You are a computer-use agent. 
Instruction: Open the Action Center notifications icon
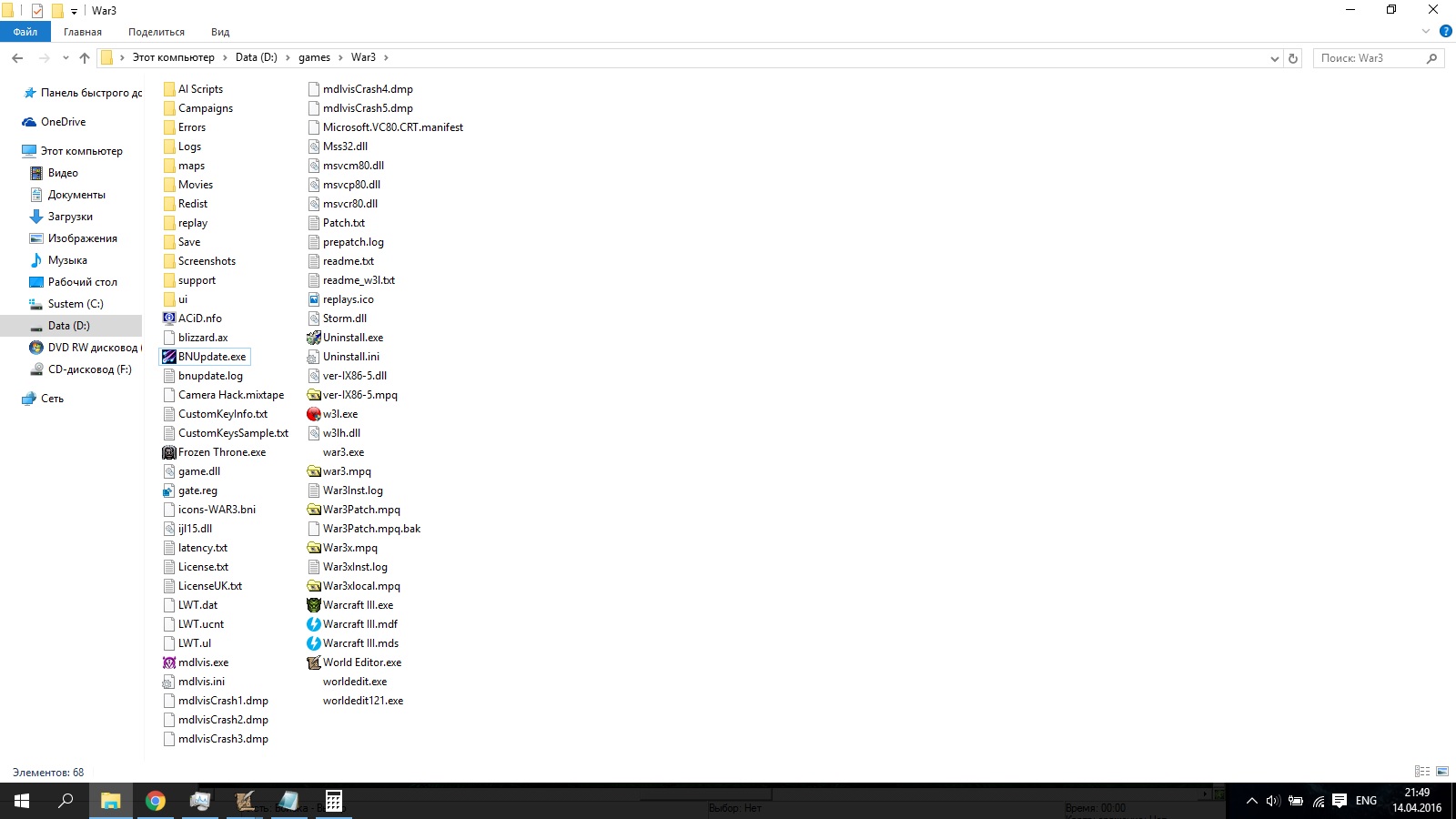(1340, 801)
